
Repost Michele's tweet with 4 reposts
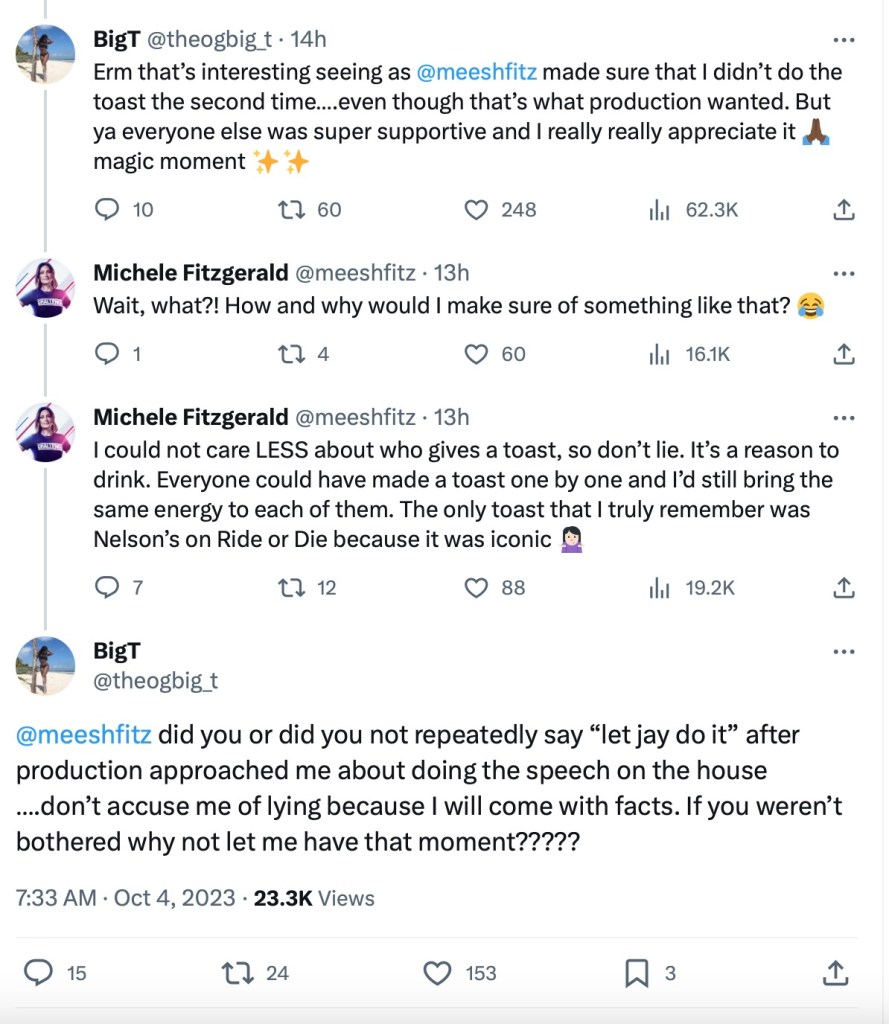click(291, 353)
